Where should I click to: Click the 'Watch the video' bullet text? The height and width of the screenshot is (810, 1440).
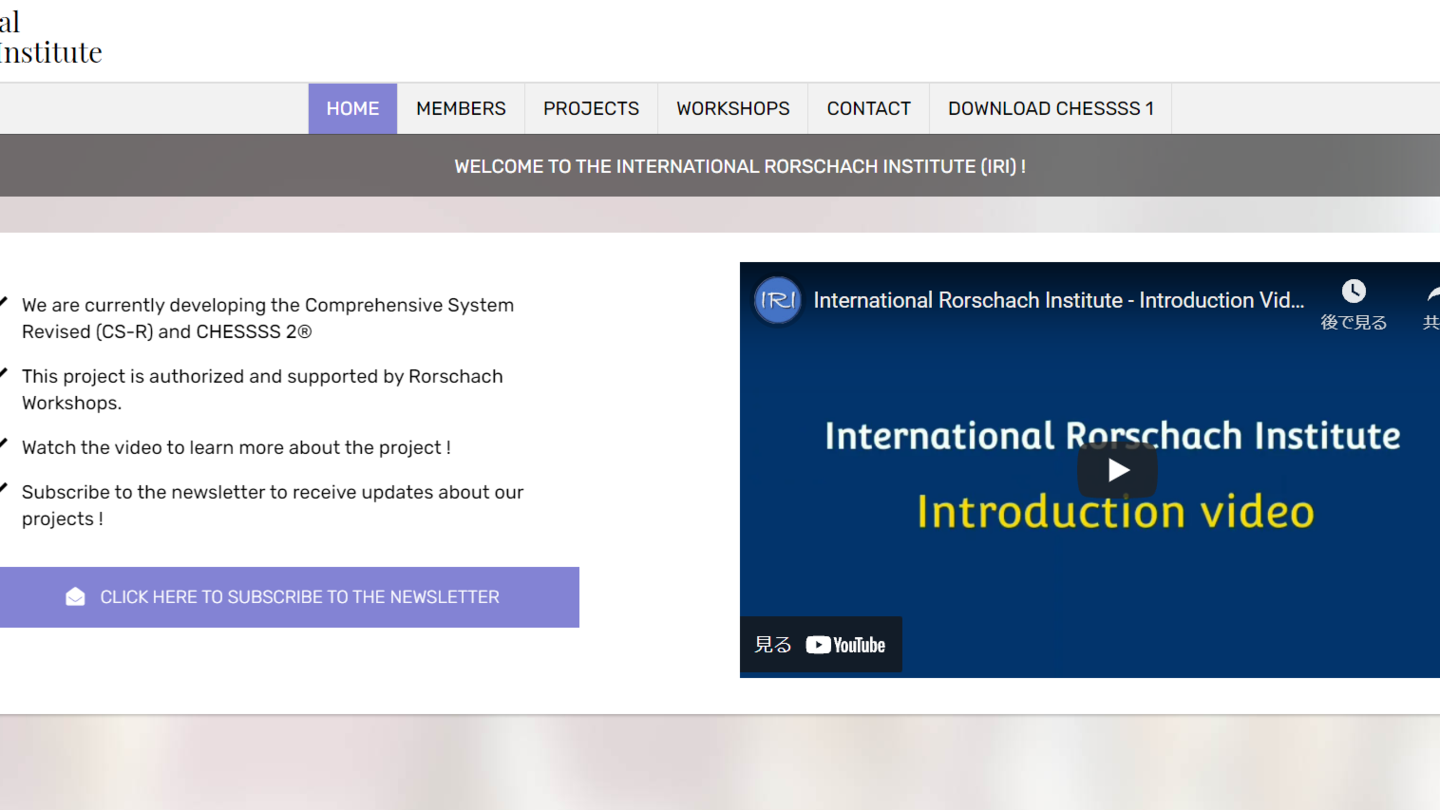236,447
